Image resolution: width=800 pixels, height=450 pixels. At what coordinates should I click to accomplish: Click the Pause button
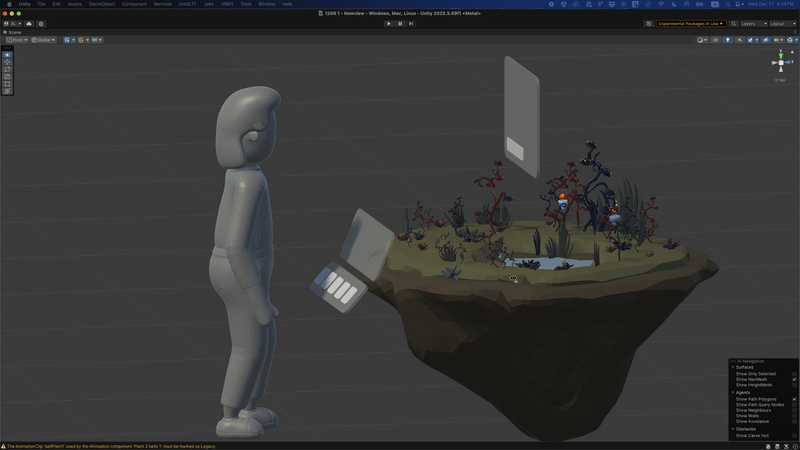400,23
